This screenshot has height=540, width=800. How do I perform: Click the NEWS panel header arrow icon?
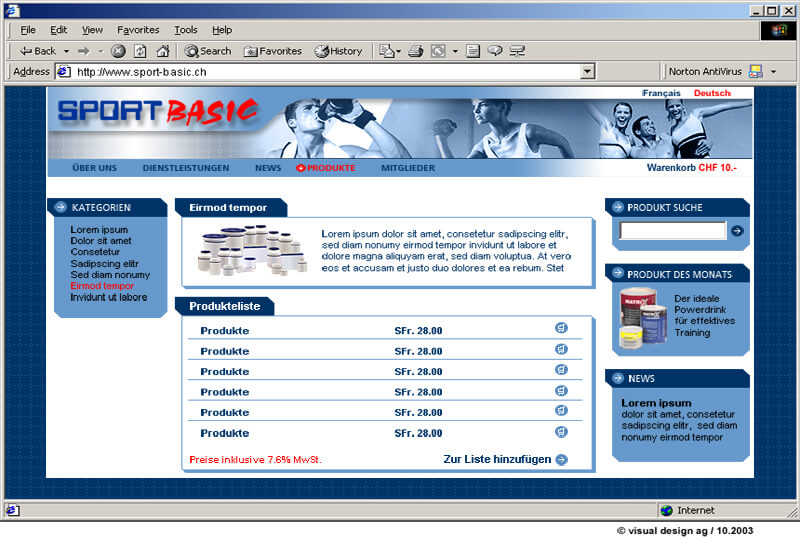(x=618, y=378)
